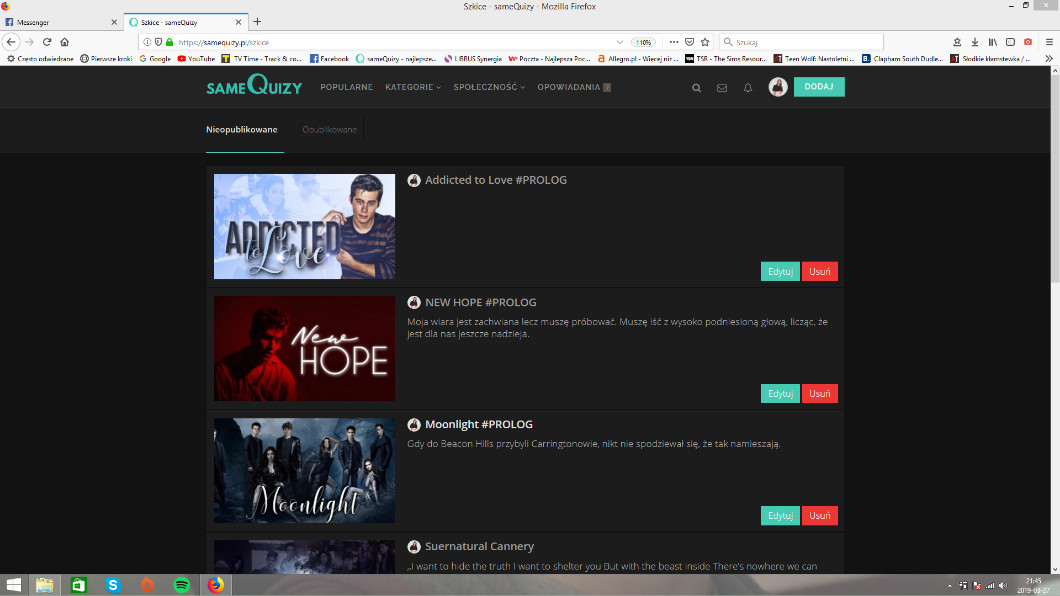Click the site search magnifier icon

tap(697, 88)
